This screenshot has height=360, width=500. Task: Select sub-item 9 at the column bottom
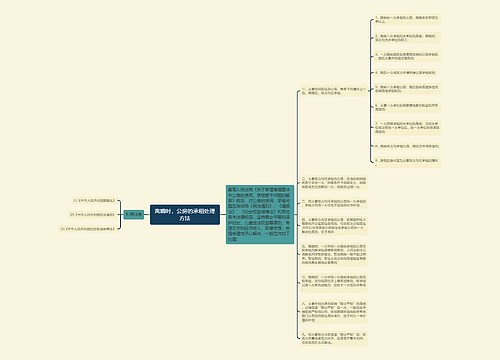[407, 162]
